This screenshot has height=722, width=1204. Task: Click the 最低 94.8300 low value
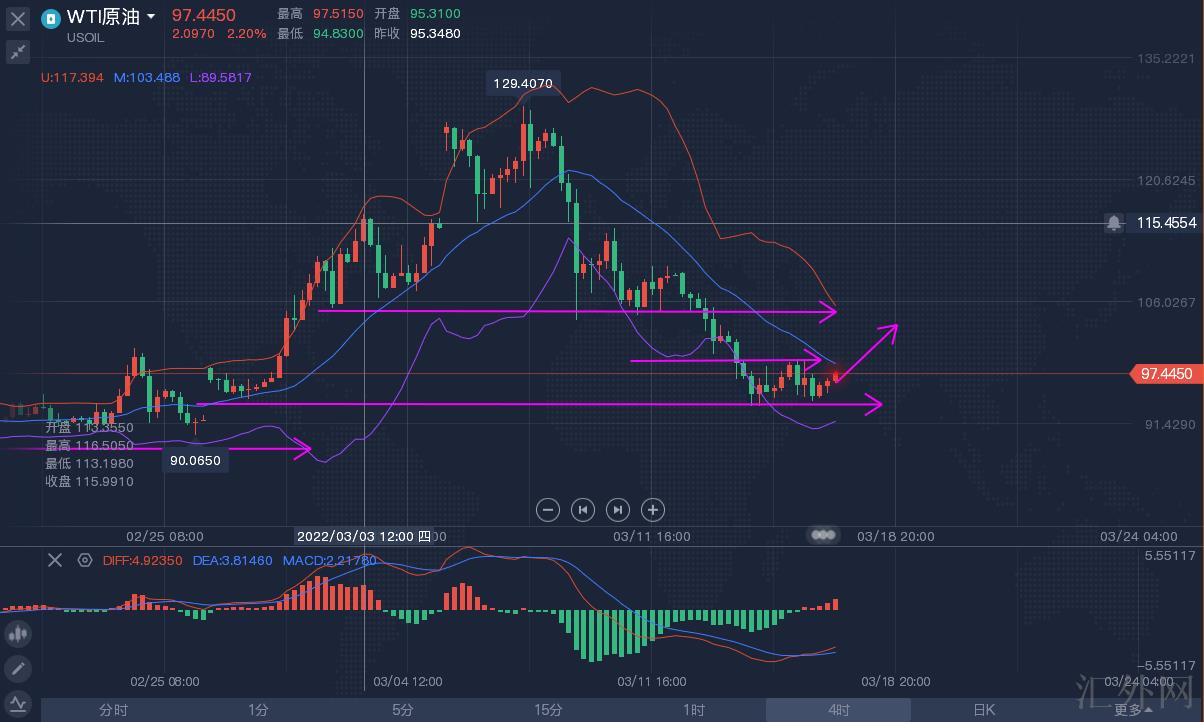321,33
